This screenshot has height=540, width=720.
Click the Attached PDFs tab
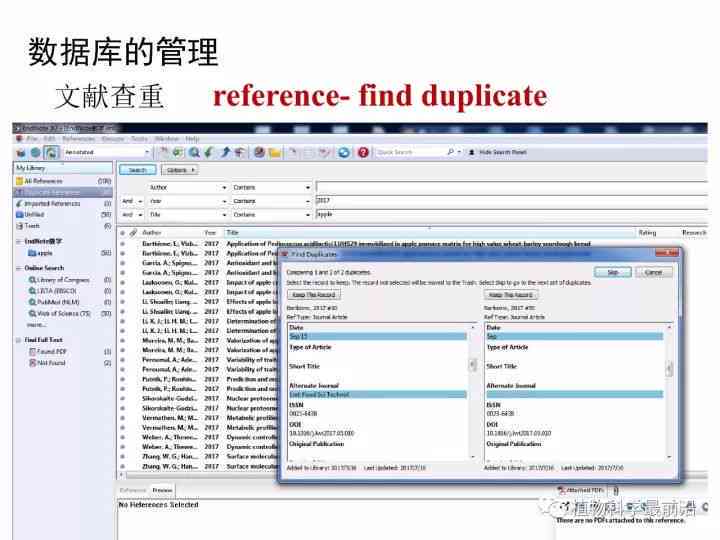[x=581, y=490]
